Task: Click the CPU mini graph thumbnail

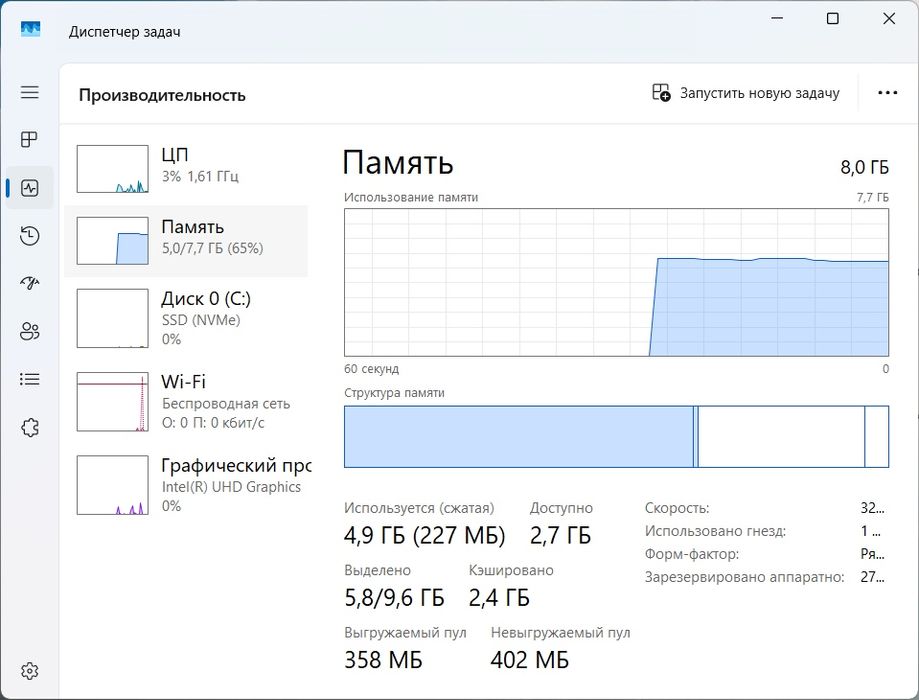Action: coord(113,169)
